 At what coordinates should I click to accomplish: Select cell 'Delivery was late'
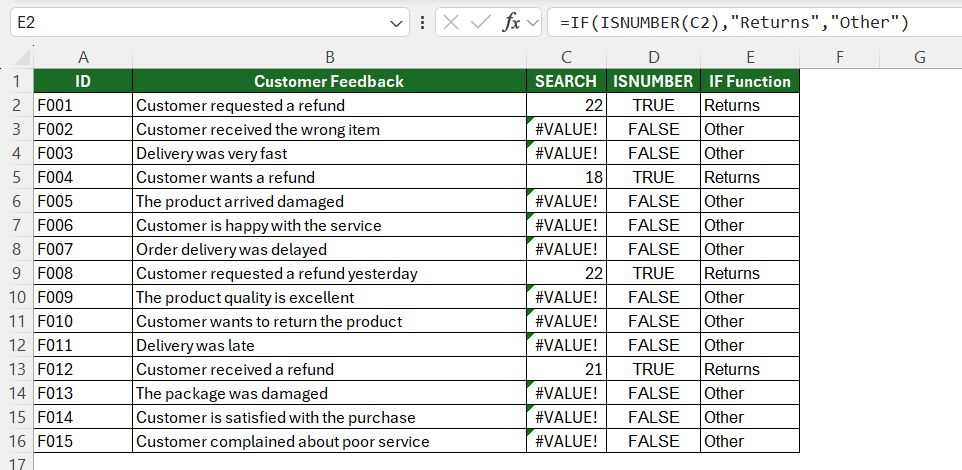(x=329, y=345)
